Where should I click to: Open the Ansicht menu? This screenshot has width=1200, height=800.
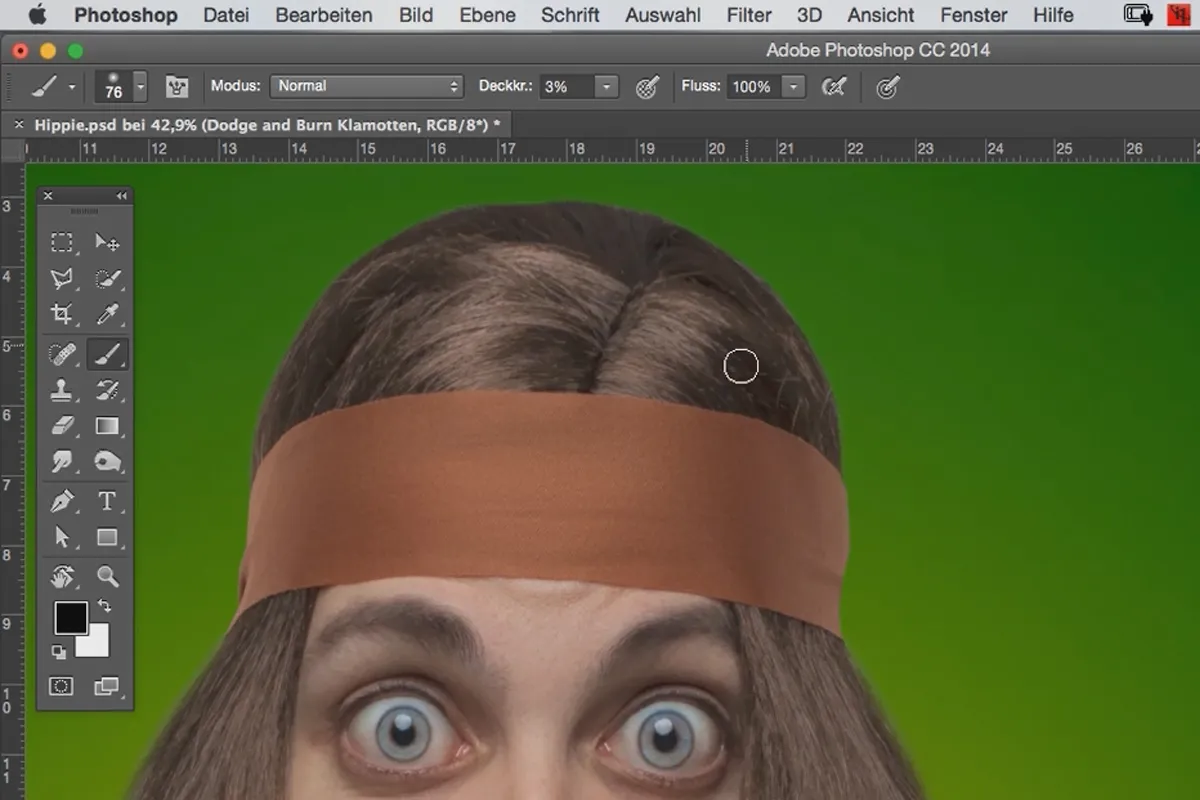coord(881,15)
